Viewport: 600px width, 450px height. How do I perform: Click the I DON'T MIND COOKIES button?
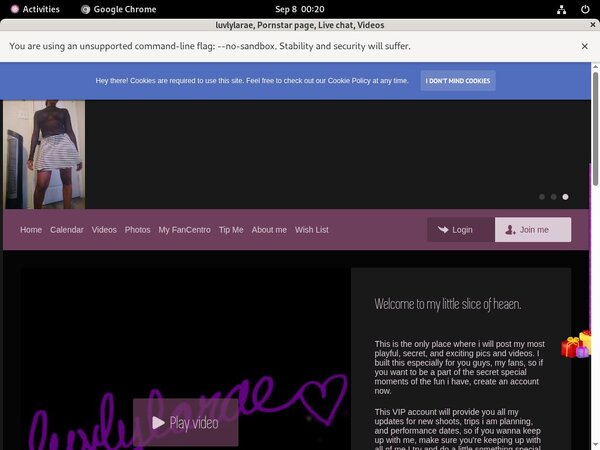[457, 80]
